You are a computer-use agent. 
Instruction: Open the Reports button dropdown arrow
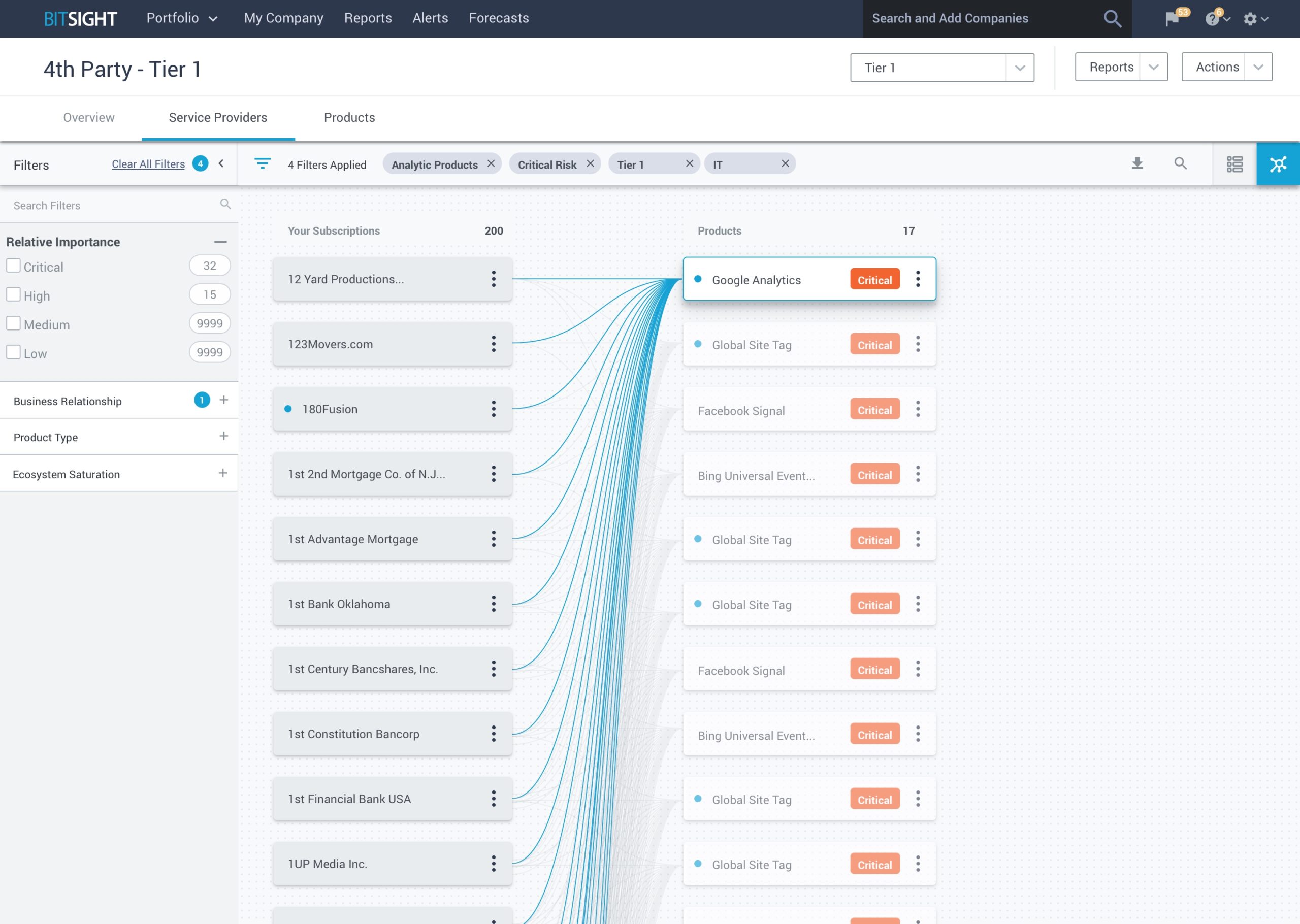[1153, 67]
